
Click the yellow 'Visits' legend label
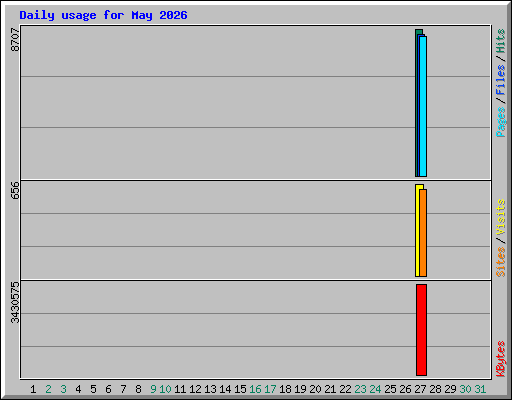[501, 217]
